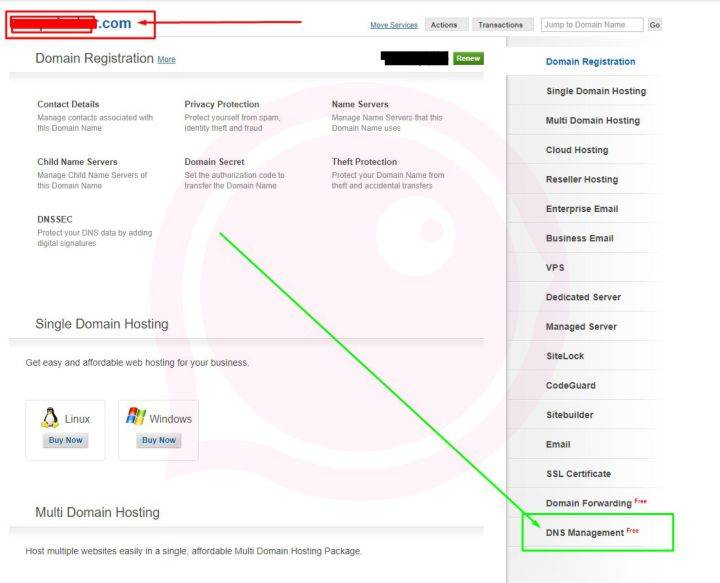Open DNS Management in the sidebar
720x583 pixels.
click(x=585, y=533)
